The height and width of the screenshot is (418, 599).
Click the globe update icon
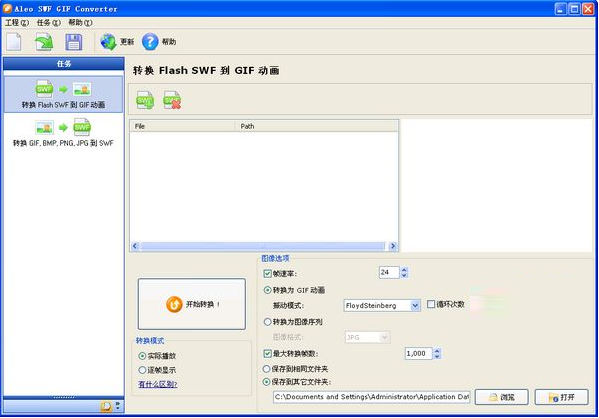click(x=108, y=42)
